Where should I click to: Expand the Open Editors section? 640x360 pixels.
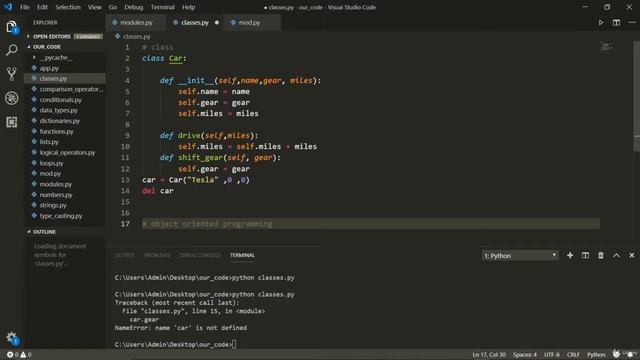(x=65, y=36)
